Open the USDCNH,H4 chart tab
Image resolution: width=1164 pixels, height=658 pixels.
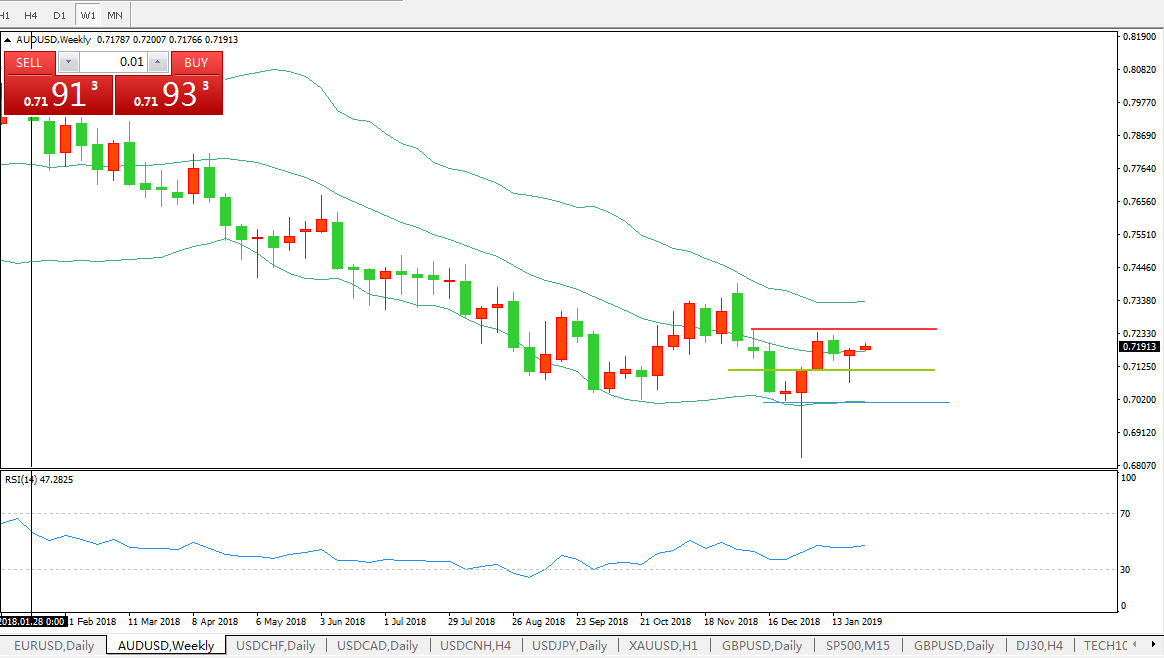(x=475, y=646)
